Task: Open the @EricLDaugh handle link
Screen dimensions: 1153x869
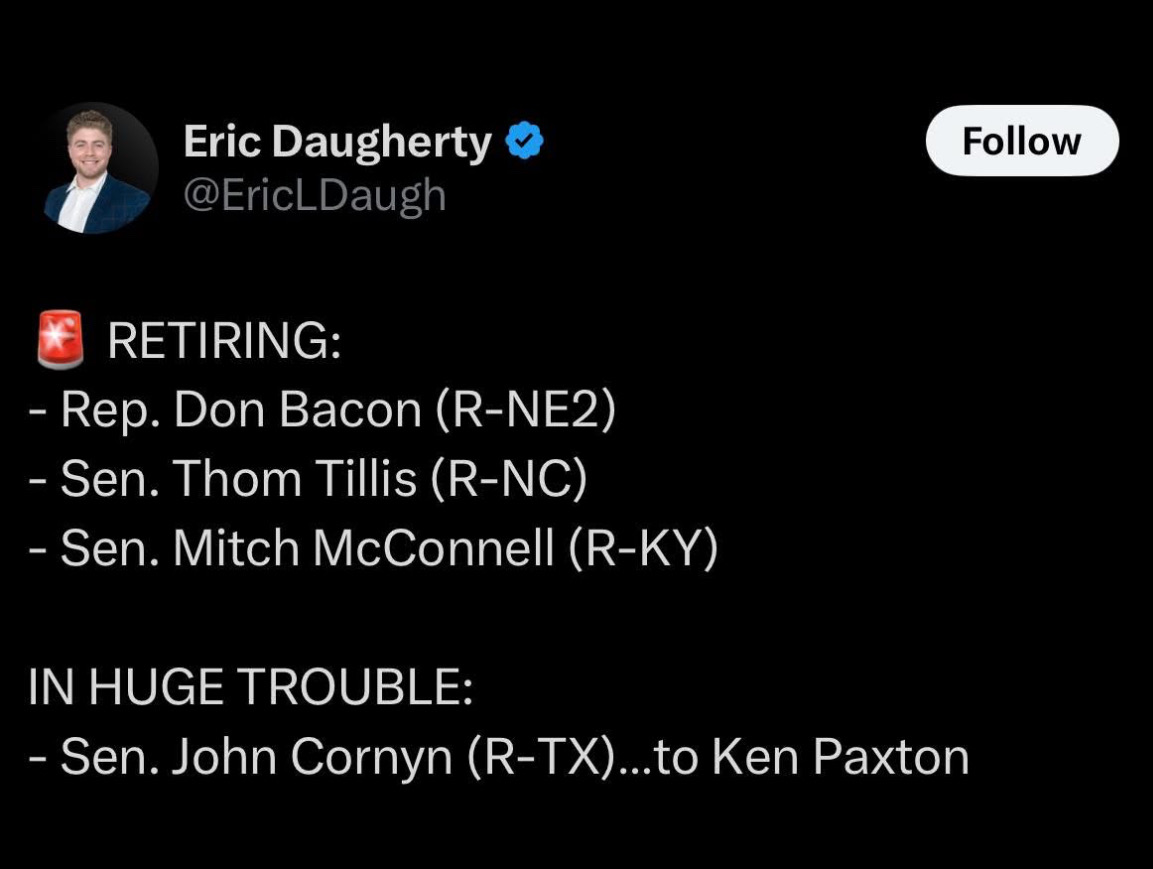Action: pos(315,196)
